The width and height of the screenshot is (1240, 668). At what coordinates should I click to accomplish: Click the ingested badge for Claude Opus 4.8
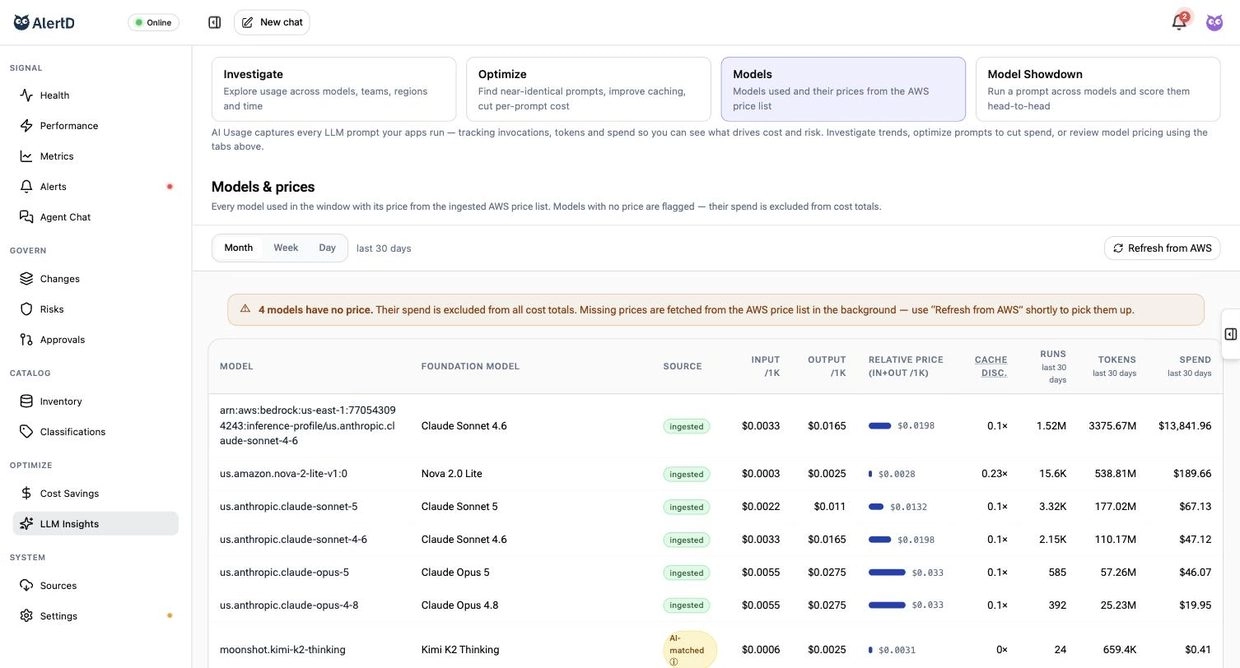click(686, 605)
